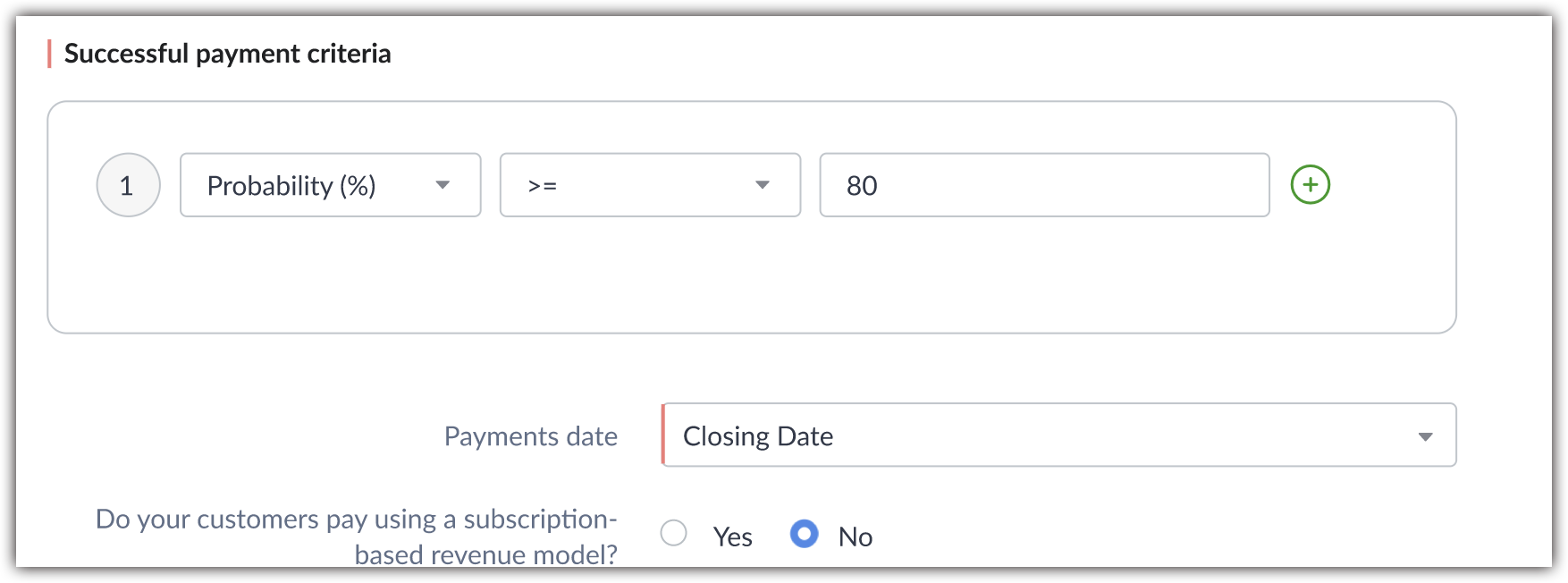This screenshot has height=583, width=1568.
Task: Expand the Payments date dropdown
Action: pyautogui.click(x=1058, y=435)
